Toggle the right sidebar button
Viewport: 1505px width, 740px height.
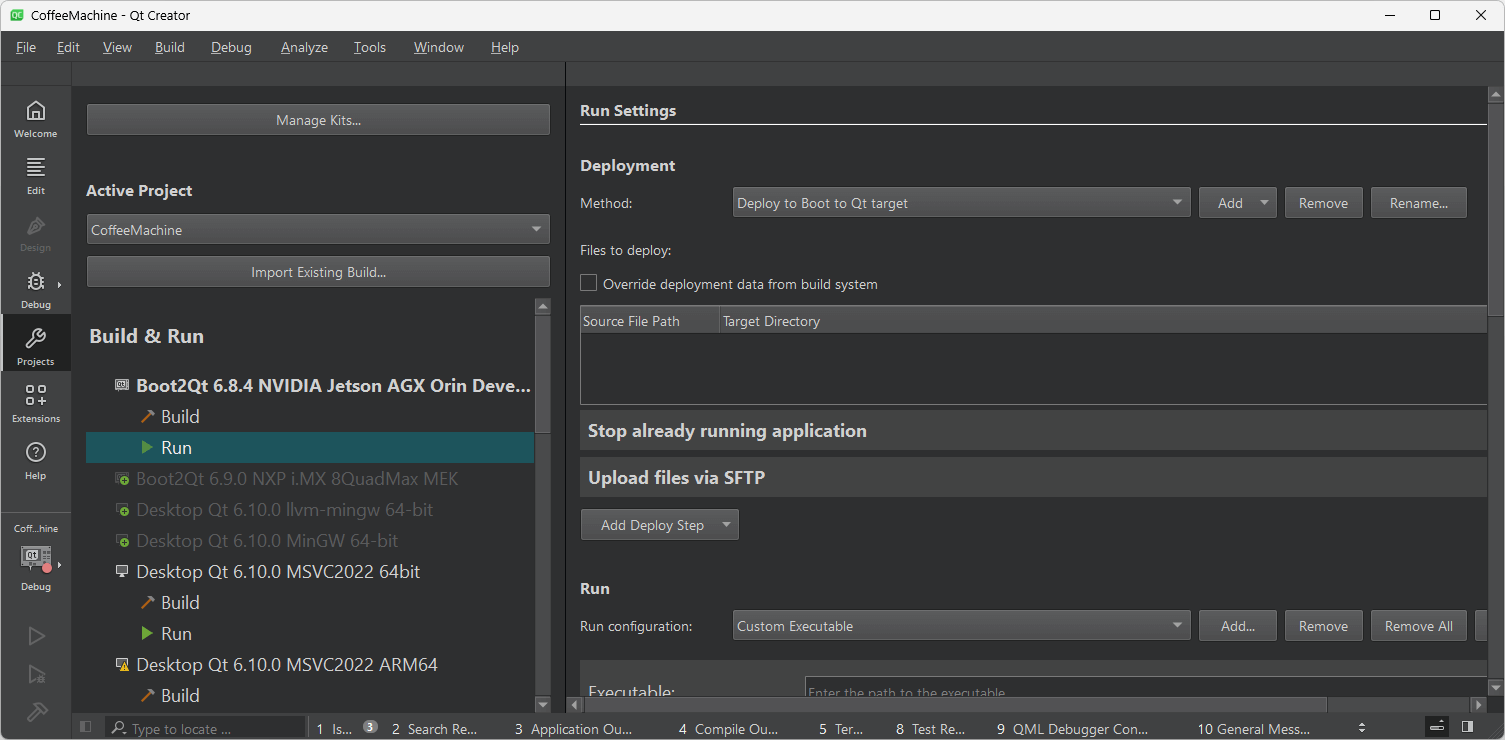click(1467, 727)
